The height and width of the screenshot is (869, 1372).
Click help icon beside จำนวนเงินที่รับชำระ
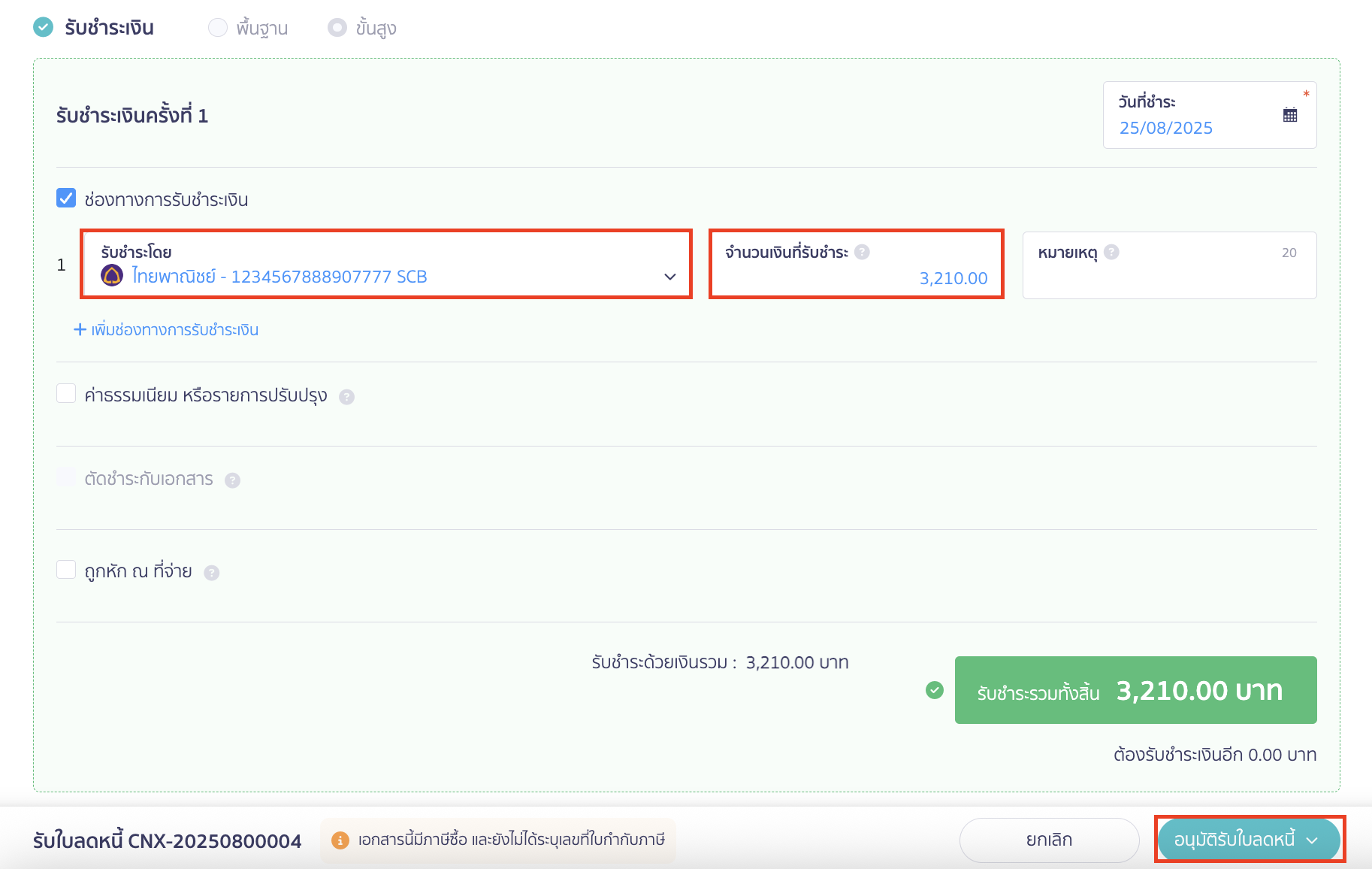click(862, 253)
